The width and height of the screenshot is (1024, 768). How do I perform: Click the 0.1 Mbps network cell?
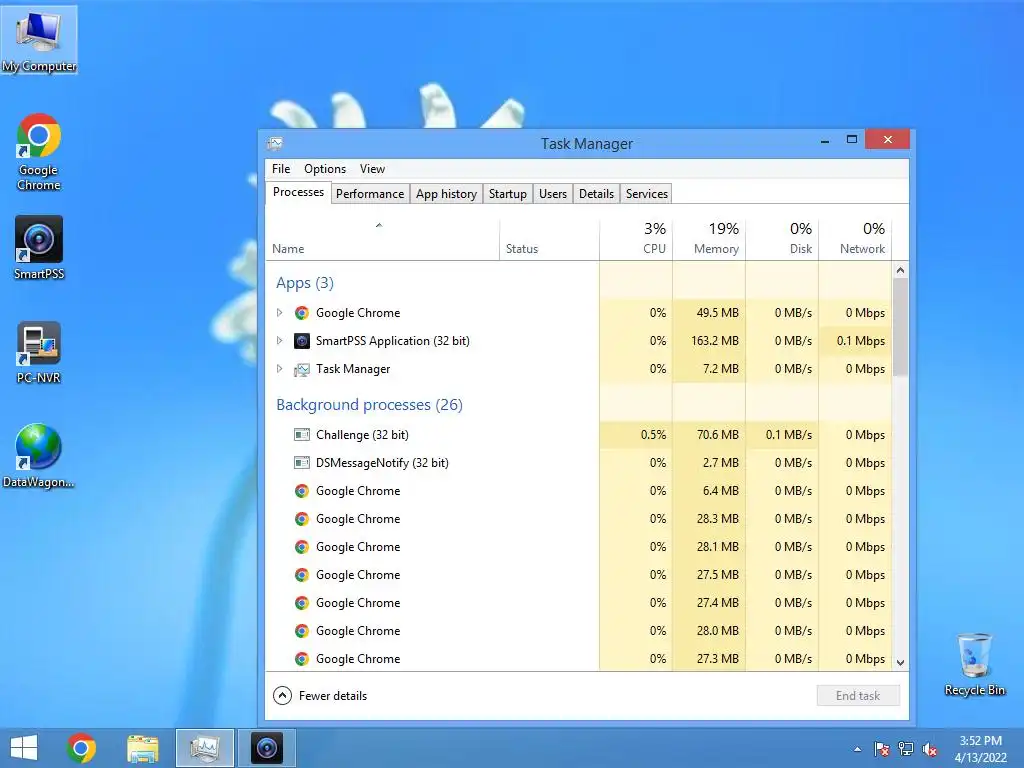click(x=855, y=341)
